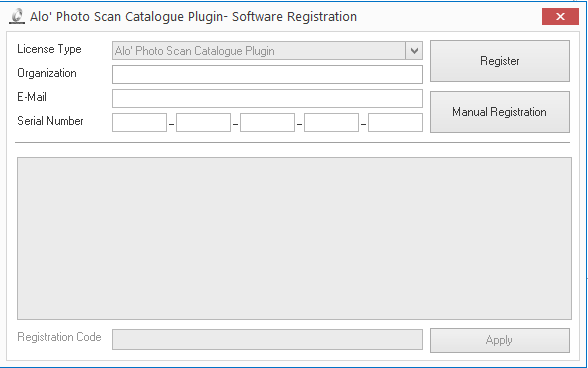Select the License Type combo box field
Image resolution: width=588 pixels, height=368 pixels.
[x=267, y=51]
